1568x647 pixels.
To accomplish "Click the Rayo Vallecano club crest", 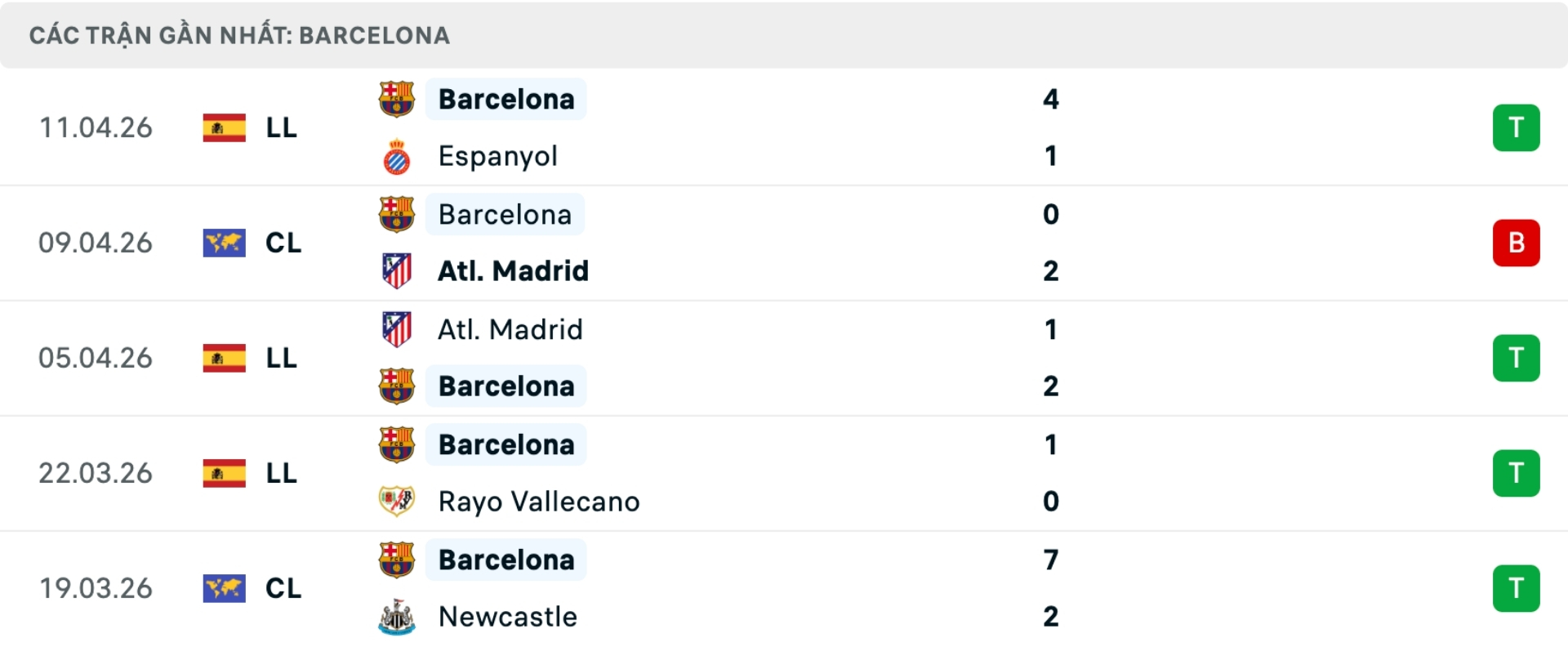I will coord(397,501).
